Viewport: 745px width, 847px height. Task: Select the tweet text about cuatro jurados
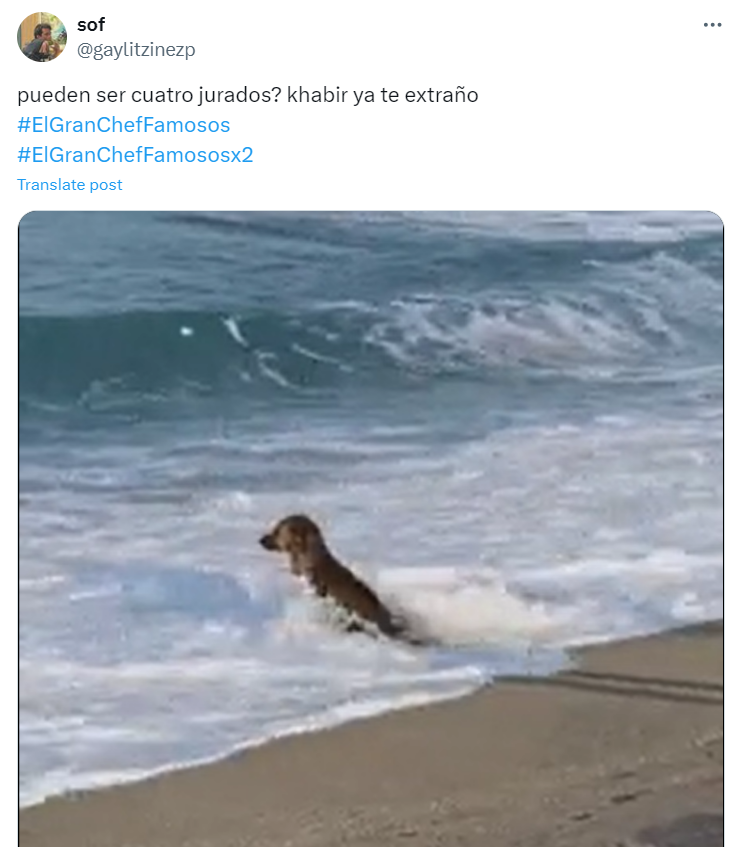247,95
